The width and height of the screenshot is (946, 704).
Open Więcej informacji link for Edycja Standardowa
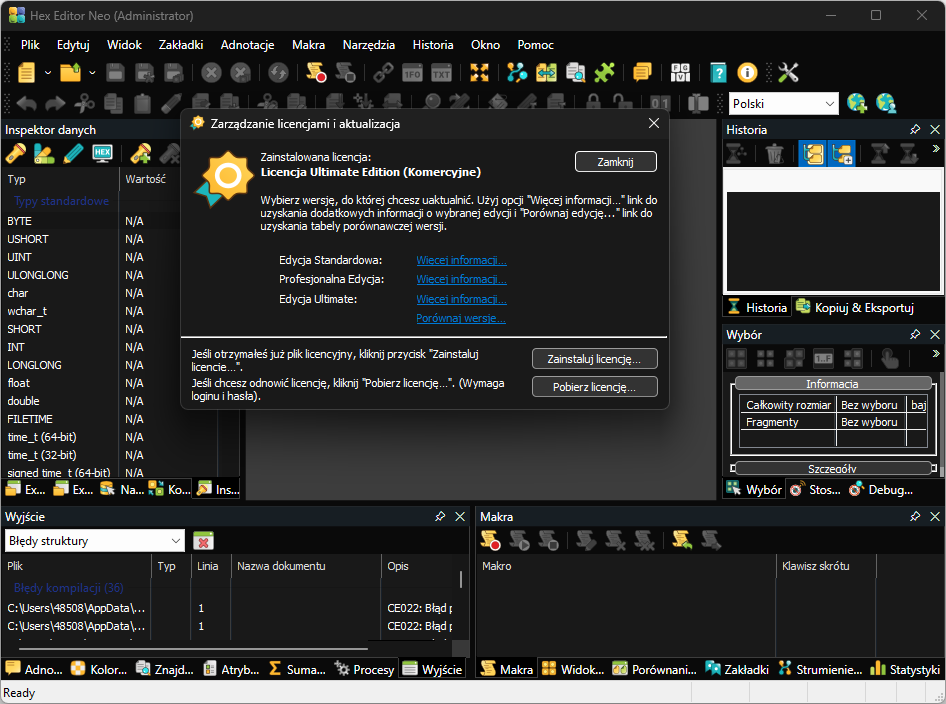[461, 260]
